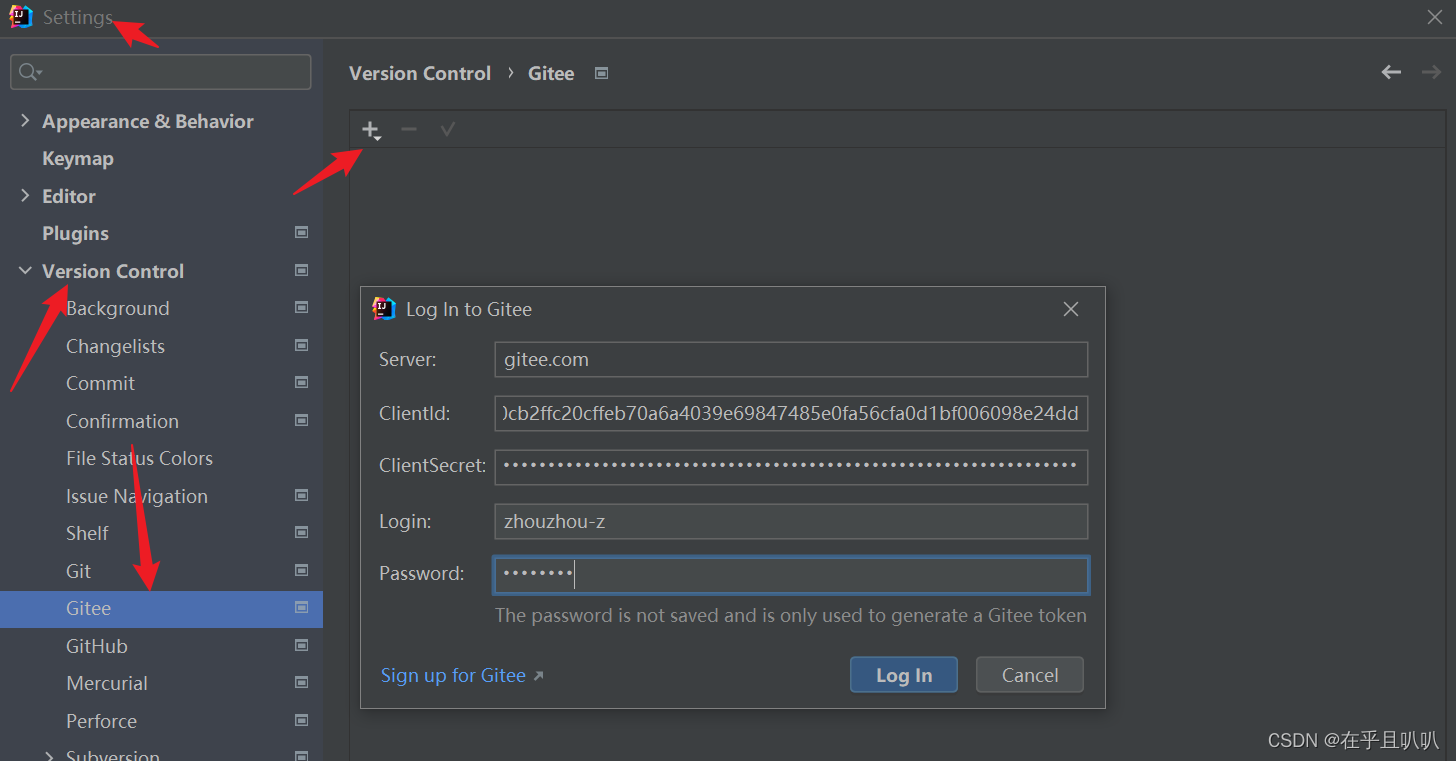1456x761 pixels.
Task: Open File Status Colors settings
Action: 139,458
